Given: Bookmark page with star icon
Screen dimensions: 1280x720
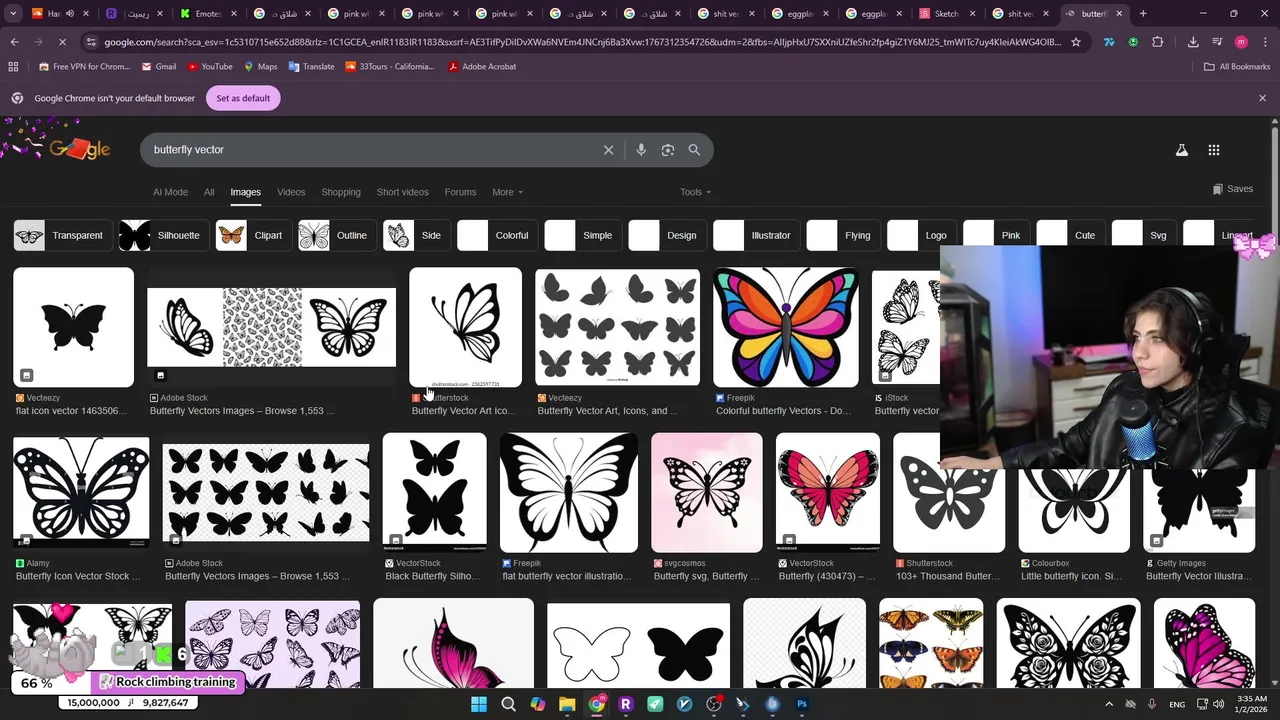Looking at the screenshot, I should (1076, 42).
